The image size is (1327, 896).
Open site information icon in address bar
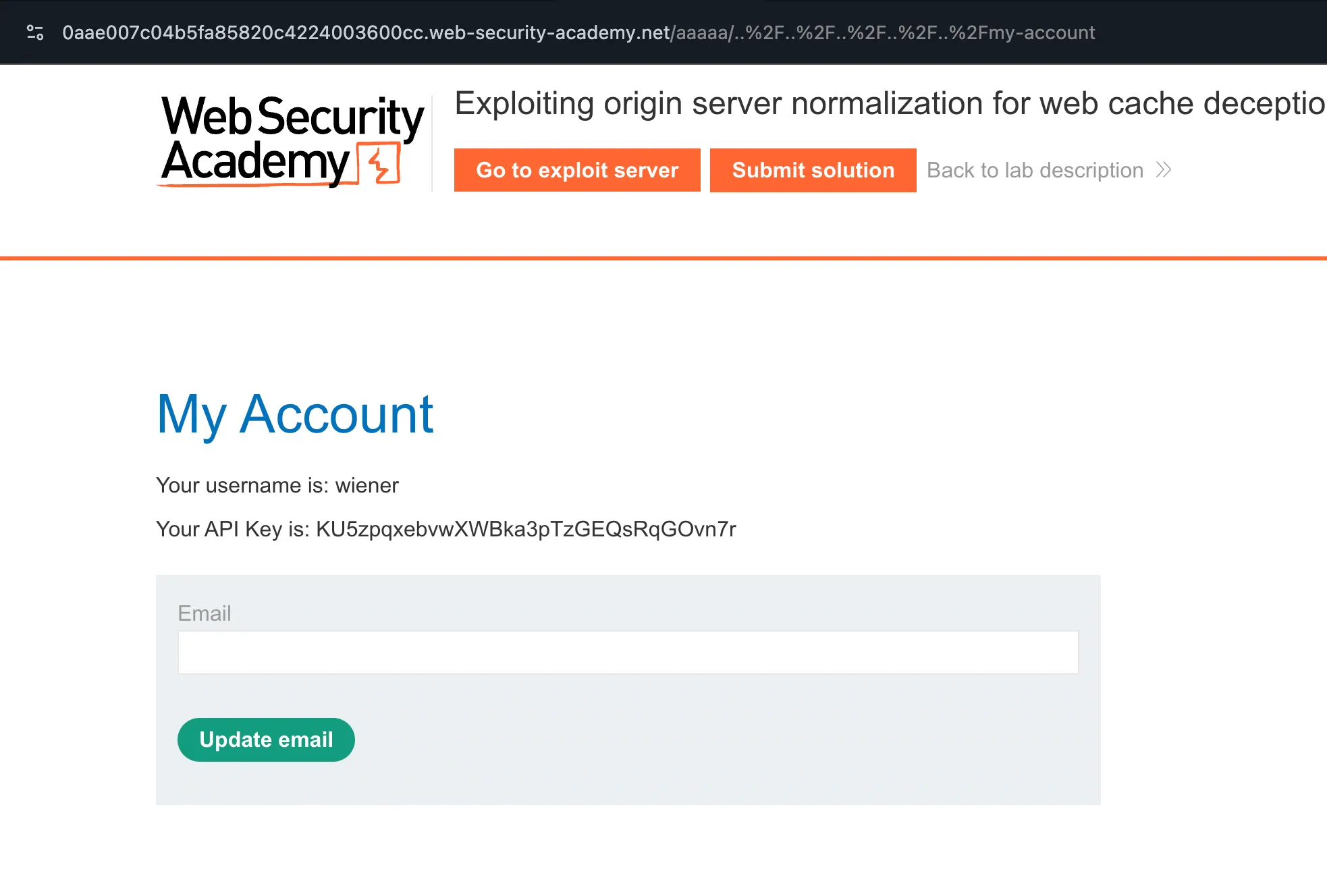point(35,32)
